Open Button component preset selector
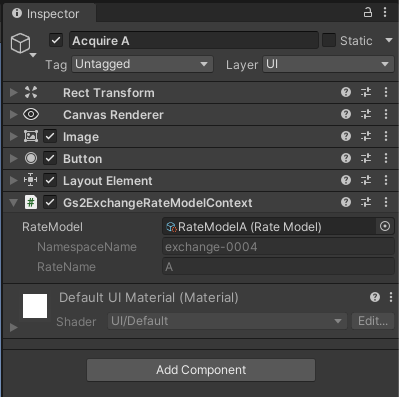Image resolution: width=399 pixels, height=397 pixels. (x=366, y=158)
